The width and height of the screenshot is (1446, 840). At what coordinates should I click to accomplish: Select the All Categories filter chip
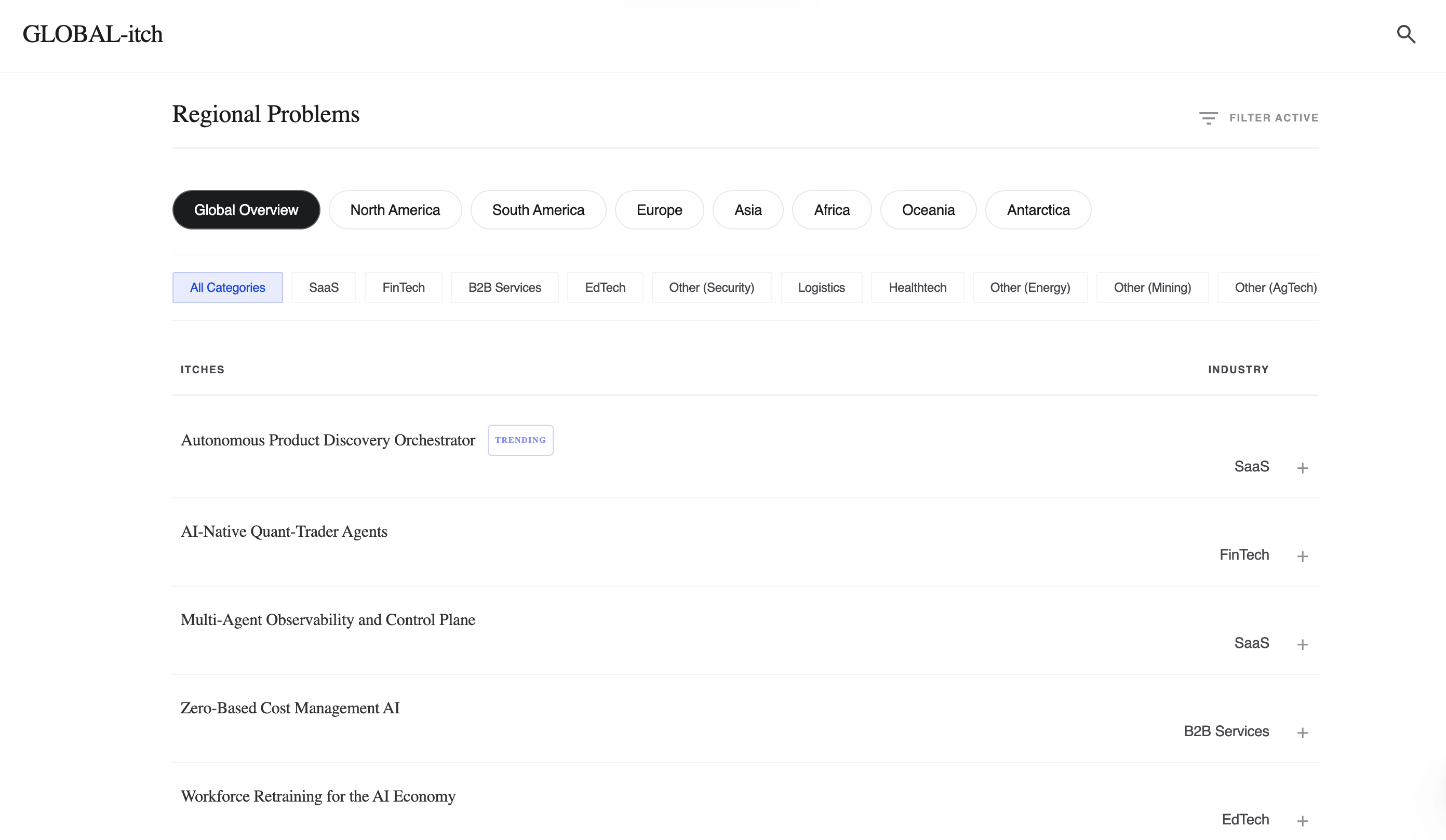pos(227,287)
